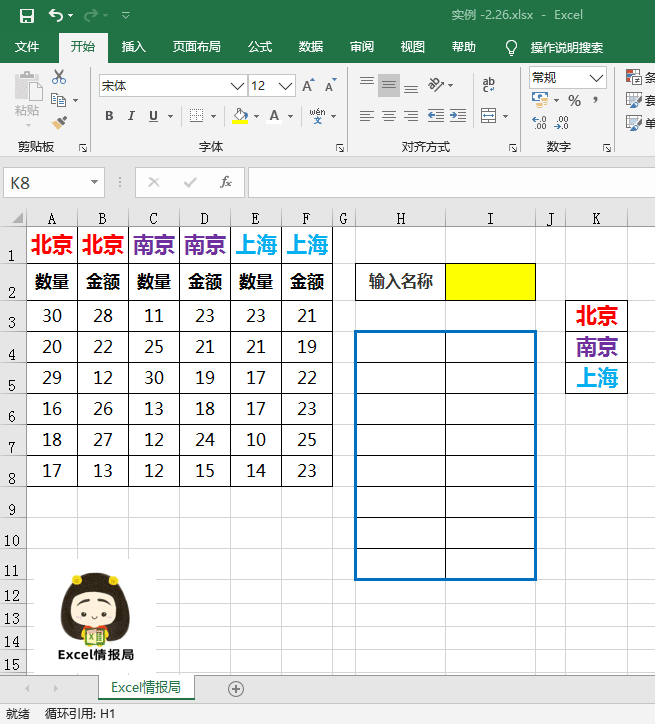655x724 pixels.
Task: Select the Format Painter brush icon
Action: point(59,122)
